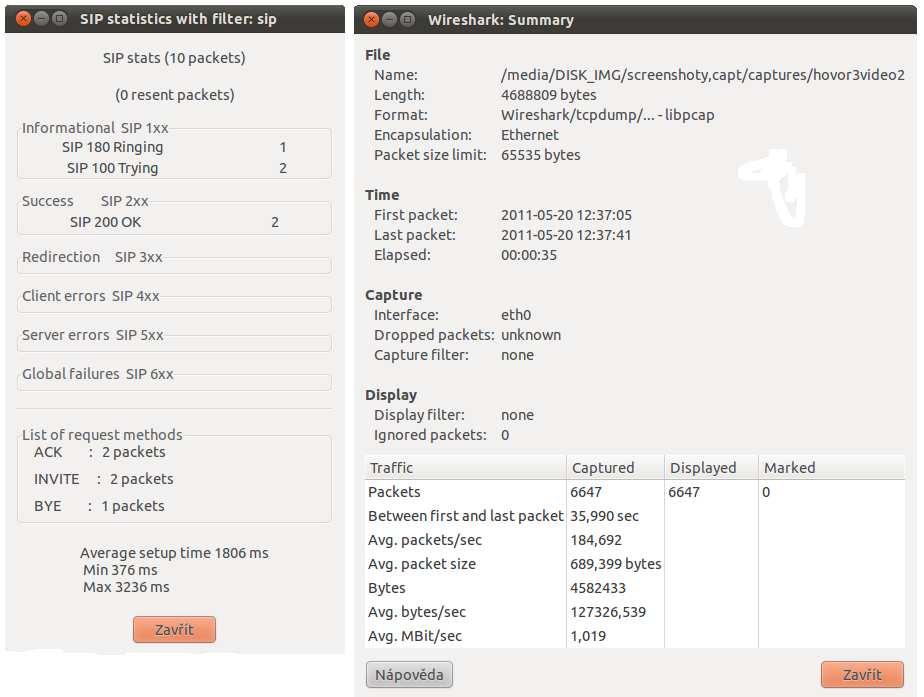
Task: Click last packet time '2011-05-20 12:37:41'
Action: click(566, 235)
